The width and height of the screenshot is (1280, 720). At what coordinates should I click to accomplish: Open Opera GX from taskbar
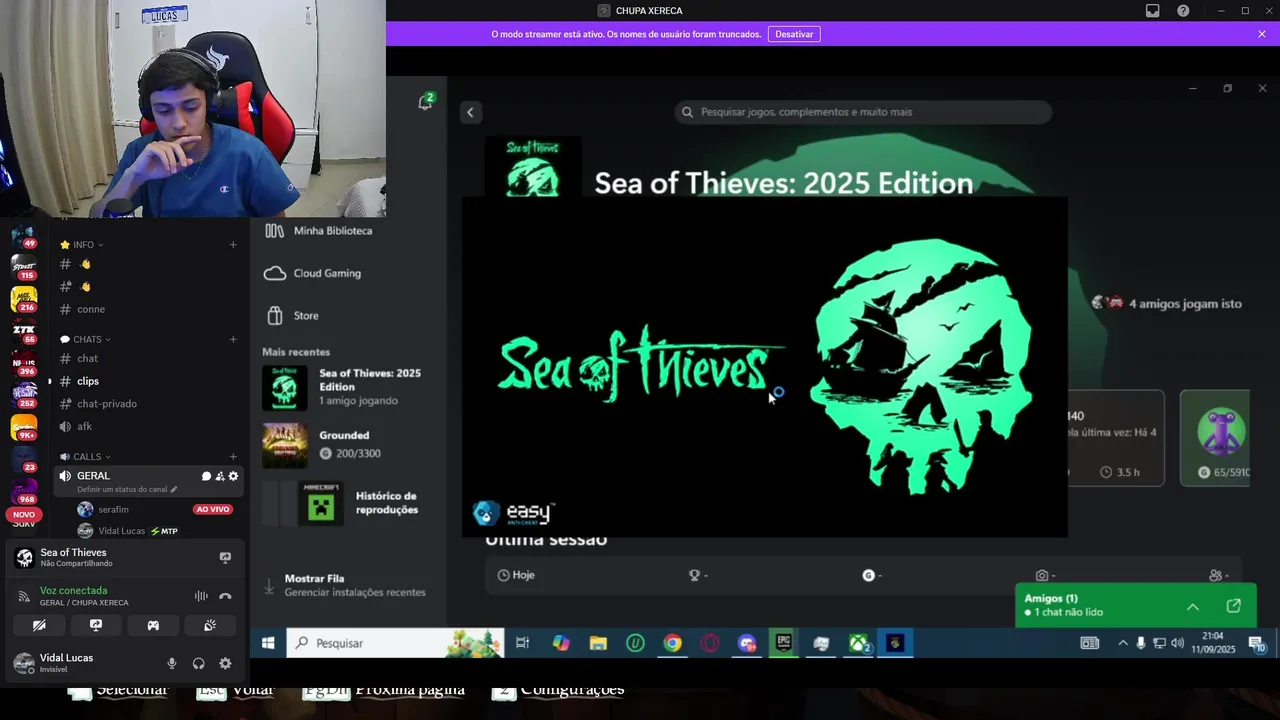click(x=710, y=644)
